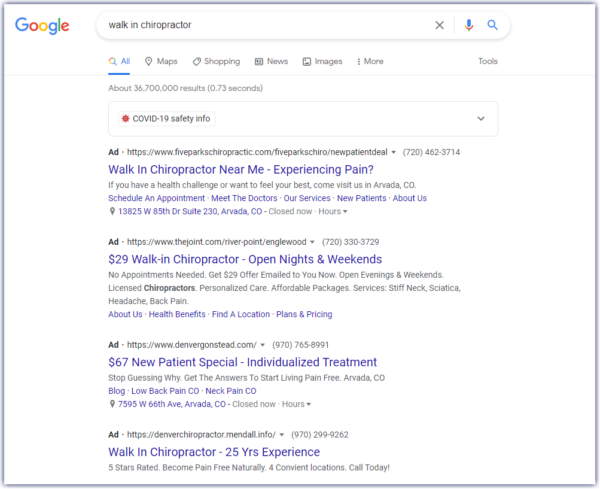Viewport: 600px width, 489px height.
Task: Start voice search with microphone icon
Action: point(469,26)
